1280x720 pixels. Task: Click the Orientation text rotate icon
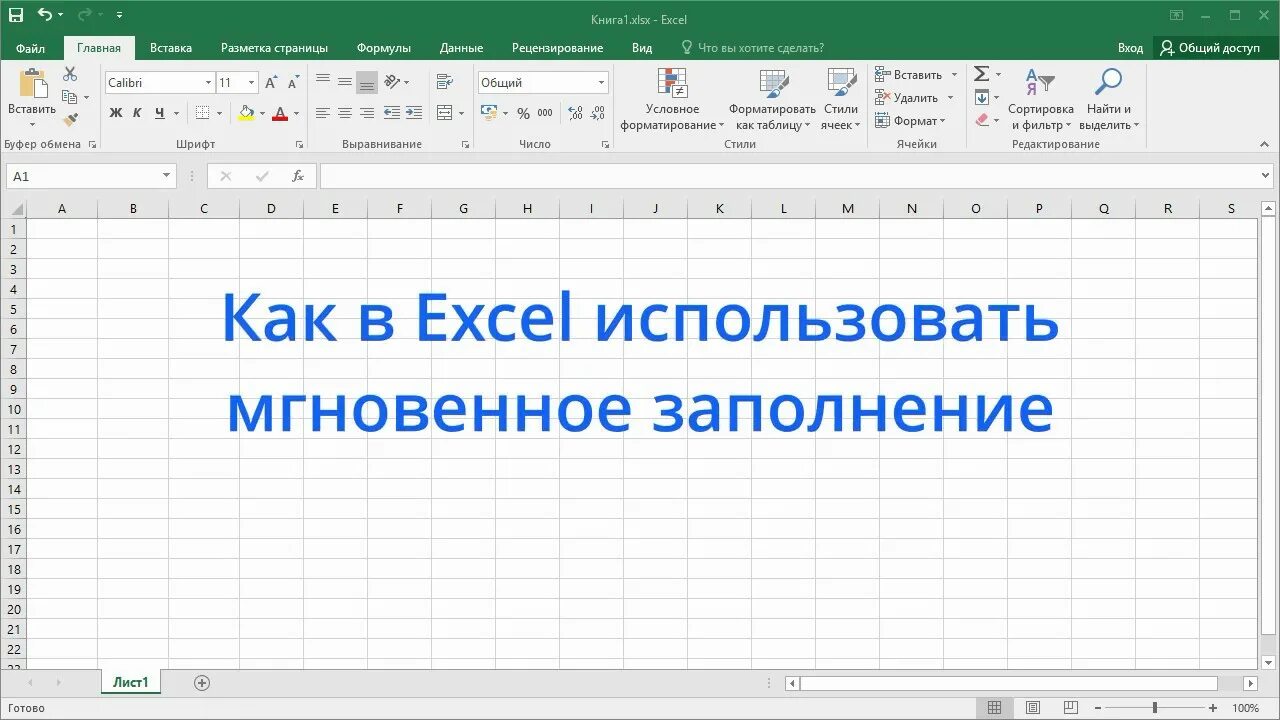click(x=392, y=82)
